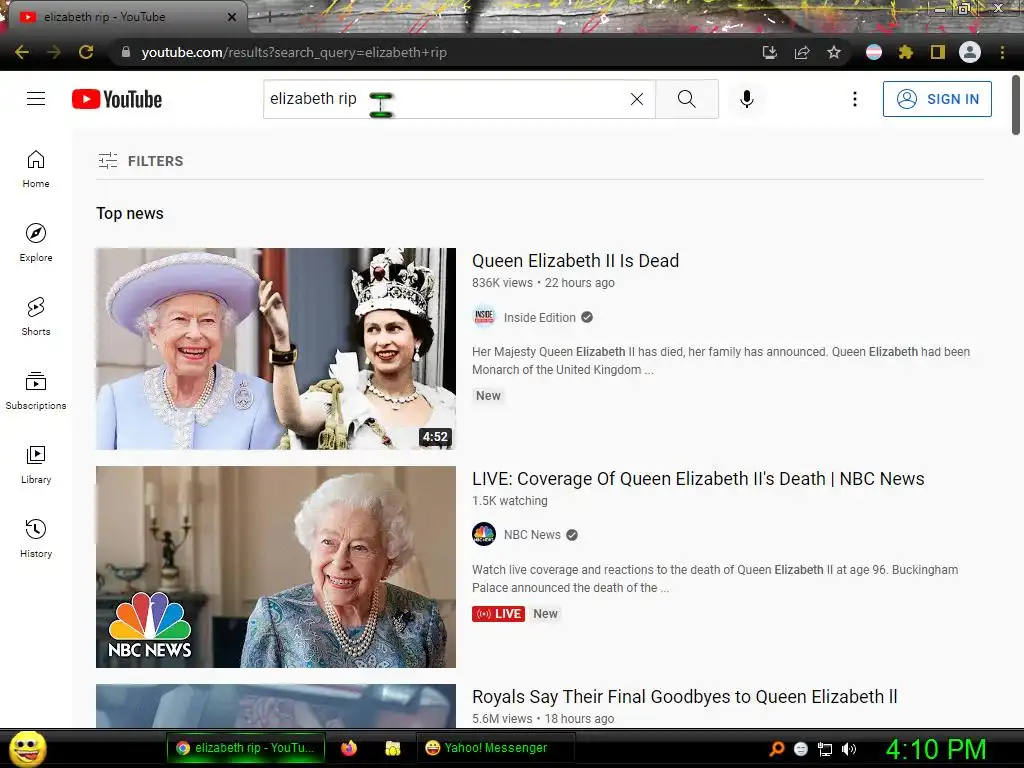Open Library in the sidebar
1024x768 pixels.
coord(36,464)
